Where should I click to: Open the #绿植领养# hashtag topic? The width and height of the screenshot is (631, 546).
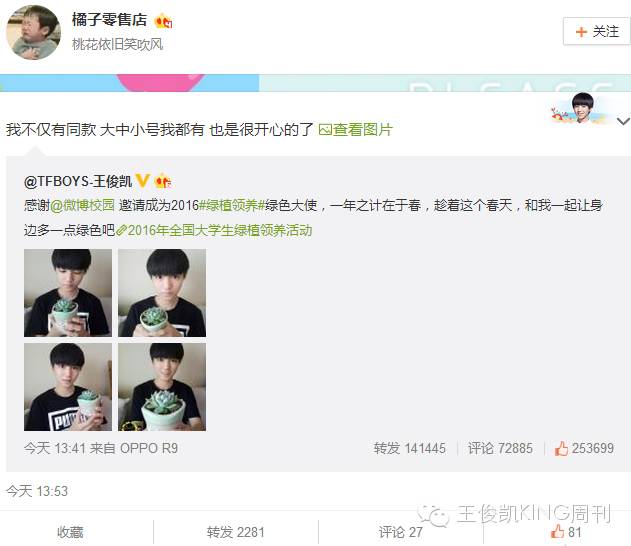coord(232,205)
